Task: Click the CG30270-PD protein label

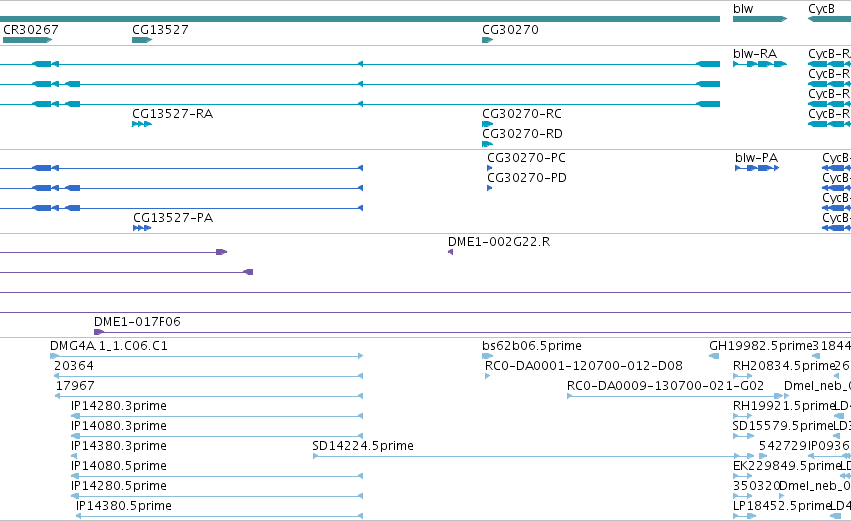Action: pyautogui.click(x=527, y=178)
